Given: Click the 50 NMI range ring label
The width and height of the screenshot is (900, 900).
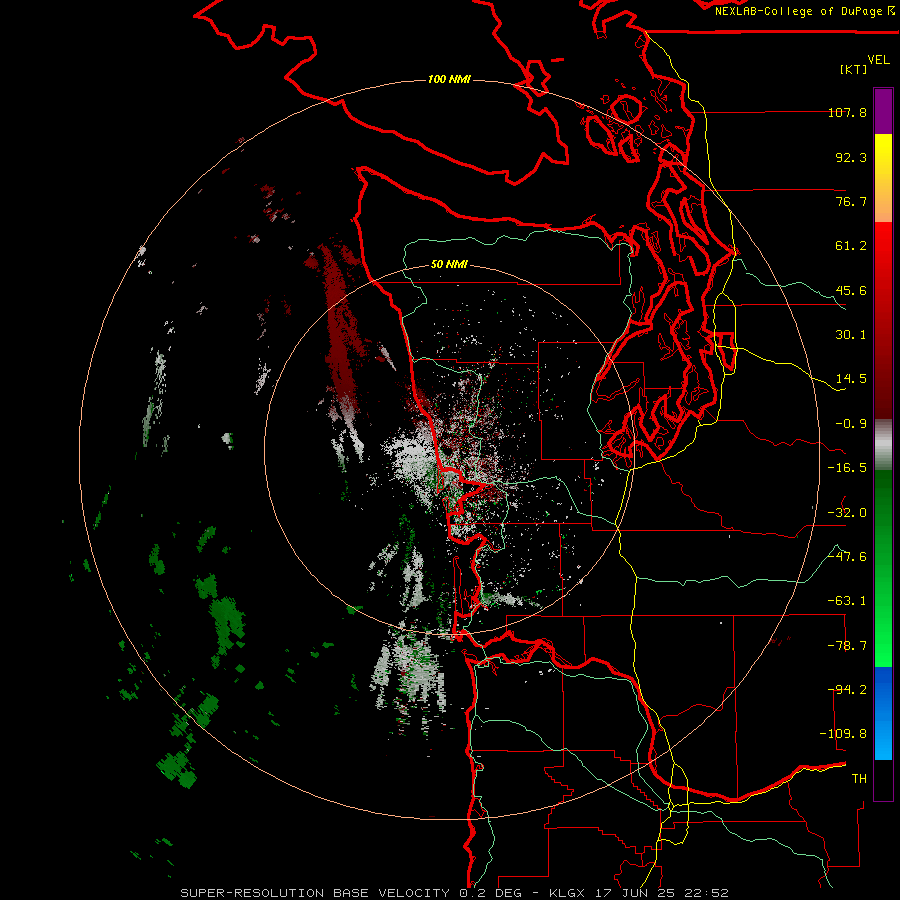Looking at the screenshot, I should click(449, 265).
